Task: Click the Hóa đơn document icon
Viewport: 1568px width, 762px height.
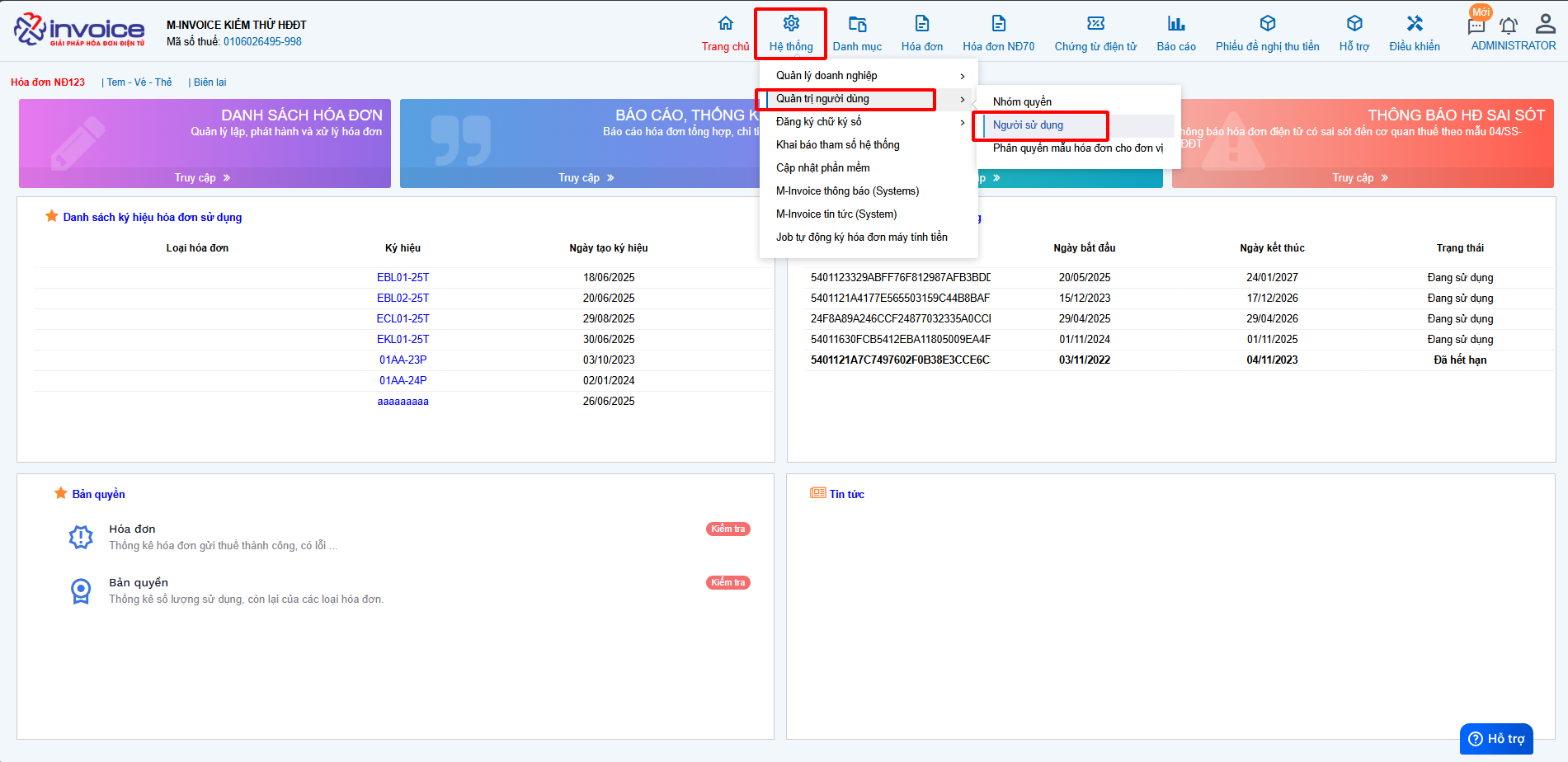Action: [921, 24]
